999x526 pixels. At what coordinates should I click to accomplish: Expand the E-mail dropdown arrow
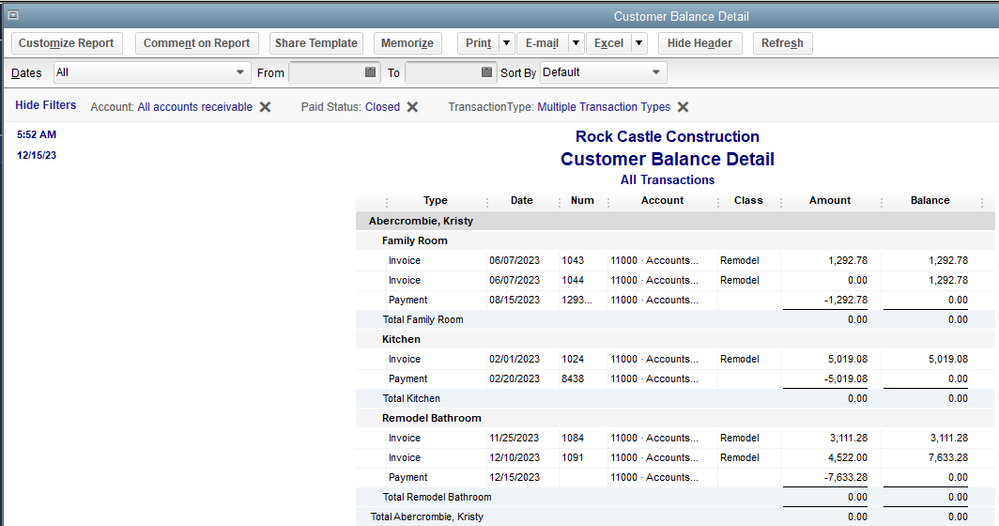(575, 43)
